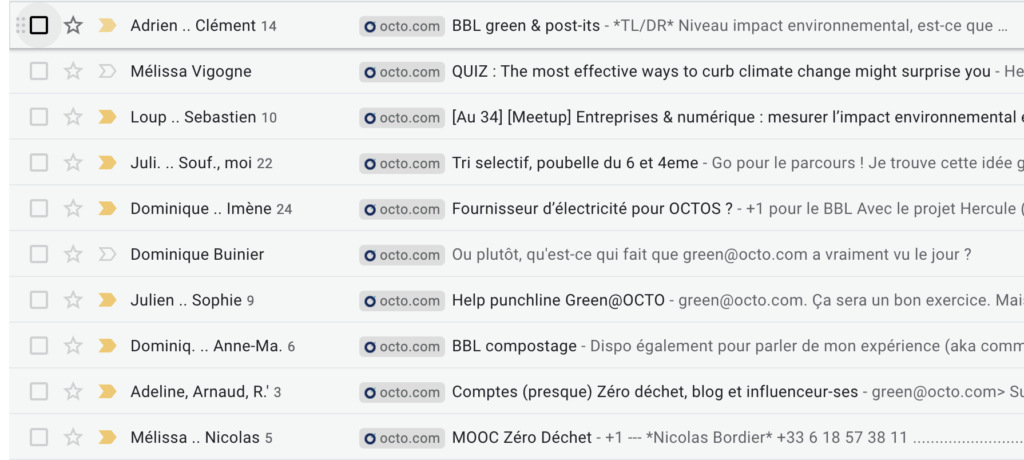Open the MOOC Zéro Déchet thread
The image size is (1024, 460).
coord(522,438)
